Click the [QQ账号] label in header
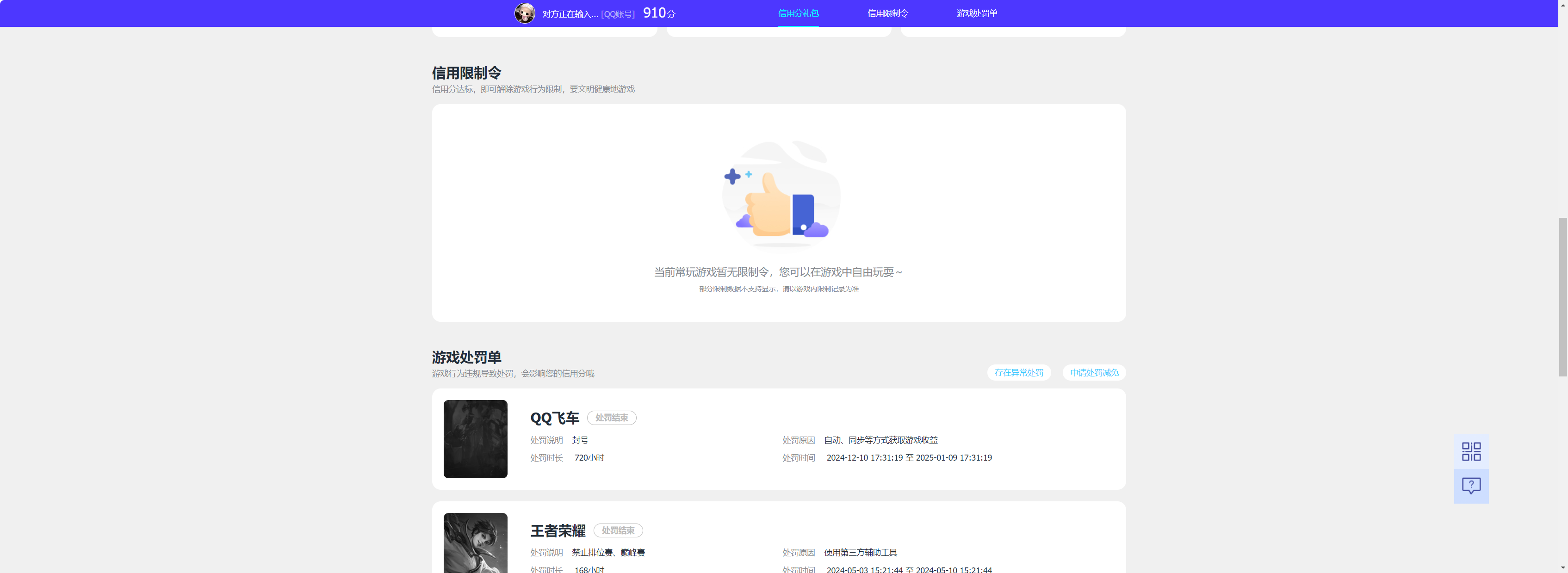 (618, 14)
